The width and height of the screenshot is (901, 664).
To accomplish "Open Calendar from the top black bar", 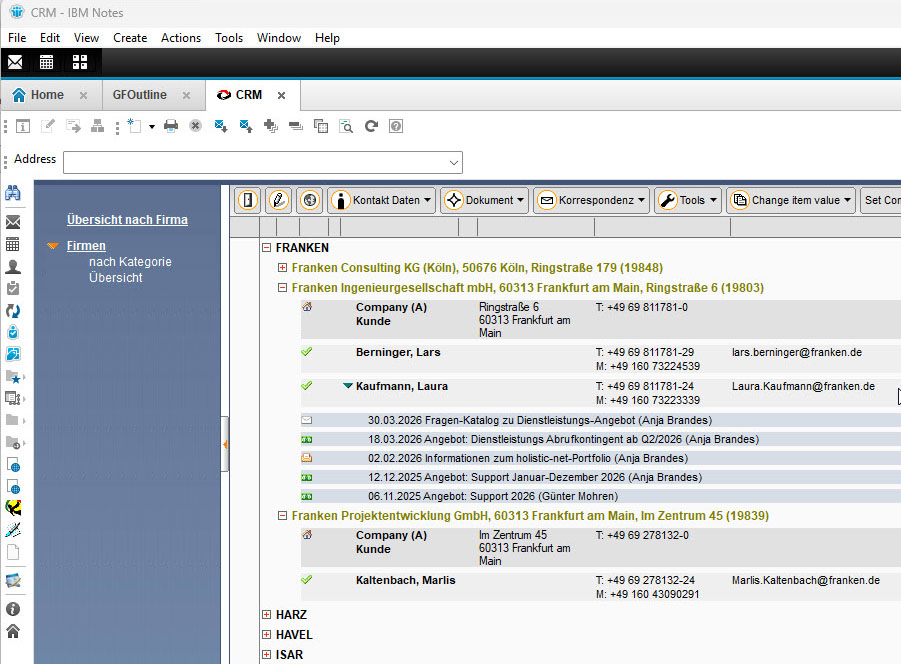I will (47, 62).
